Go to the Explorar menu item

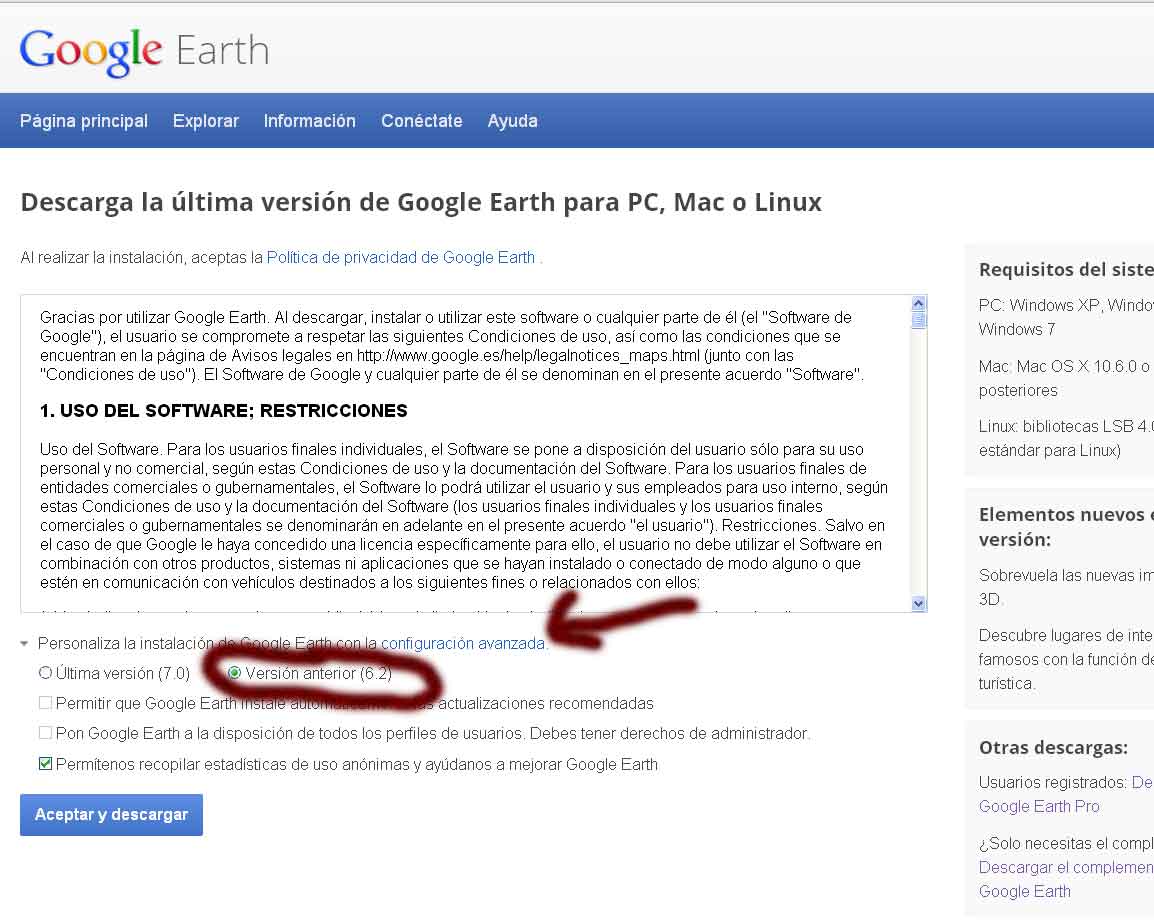205,121
